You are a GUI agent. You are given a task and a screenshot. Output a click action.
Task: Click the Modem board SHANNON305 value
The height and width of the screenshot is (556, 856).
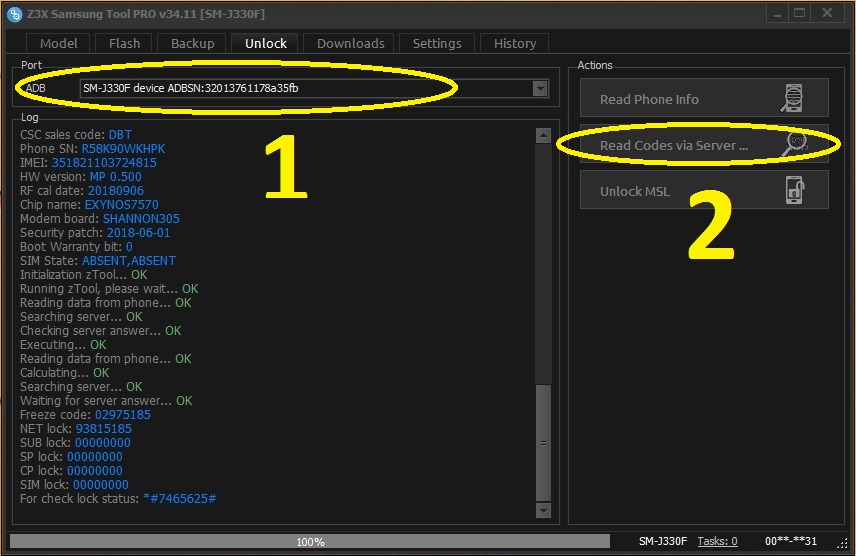(141, 218)
